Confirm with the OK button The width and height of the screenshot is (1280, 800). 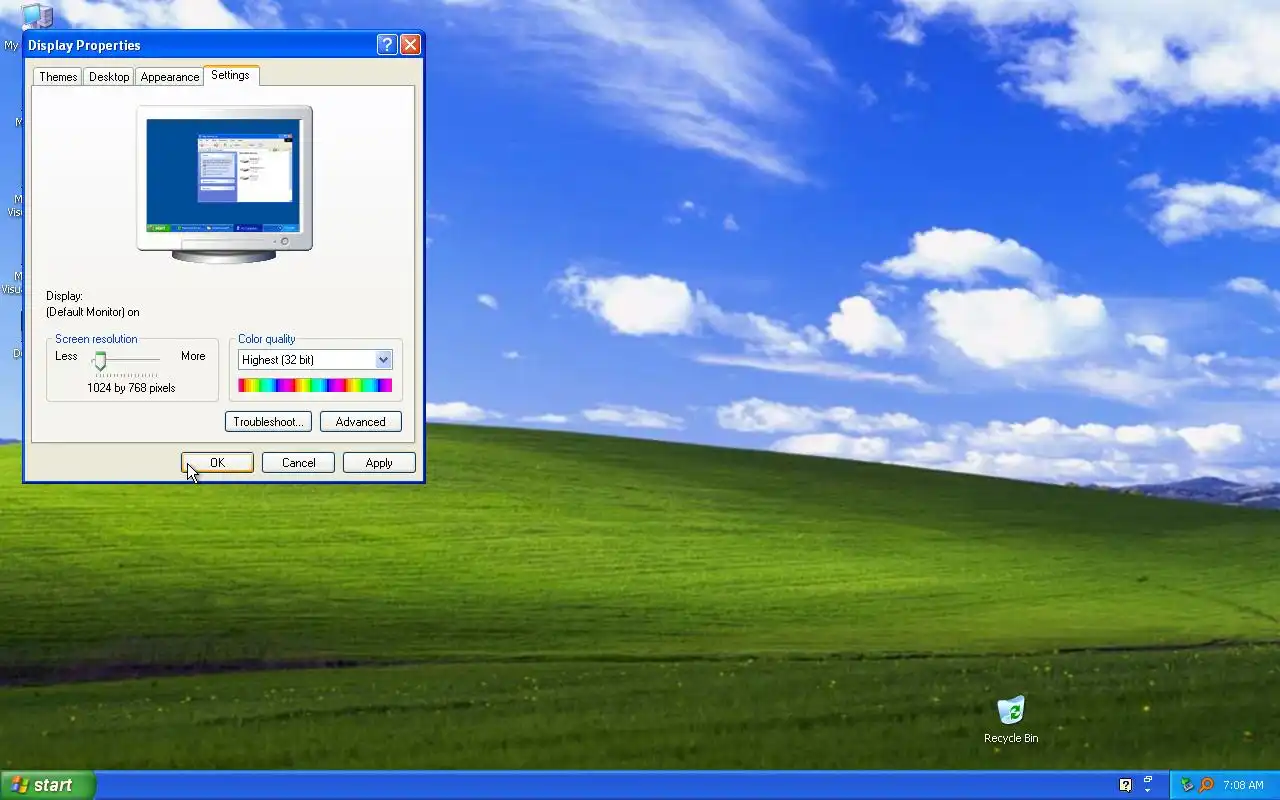tap(217, 463)
